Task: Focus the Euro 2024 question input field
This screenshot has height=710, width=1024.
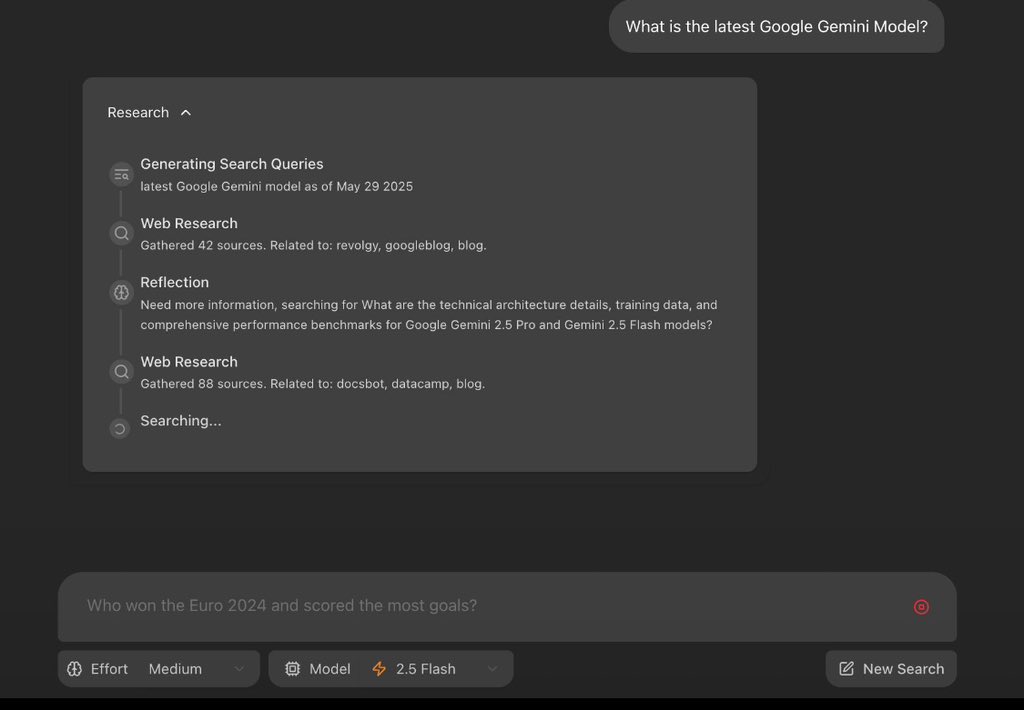Action: point(507,607)
